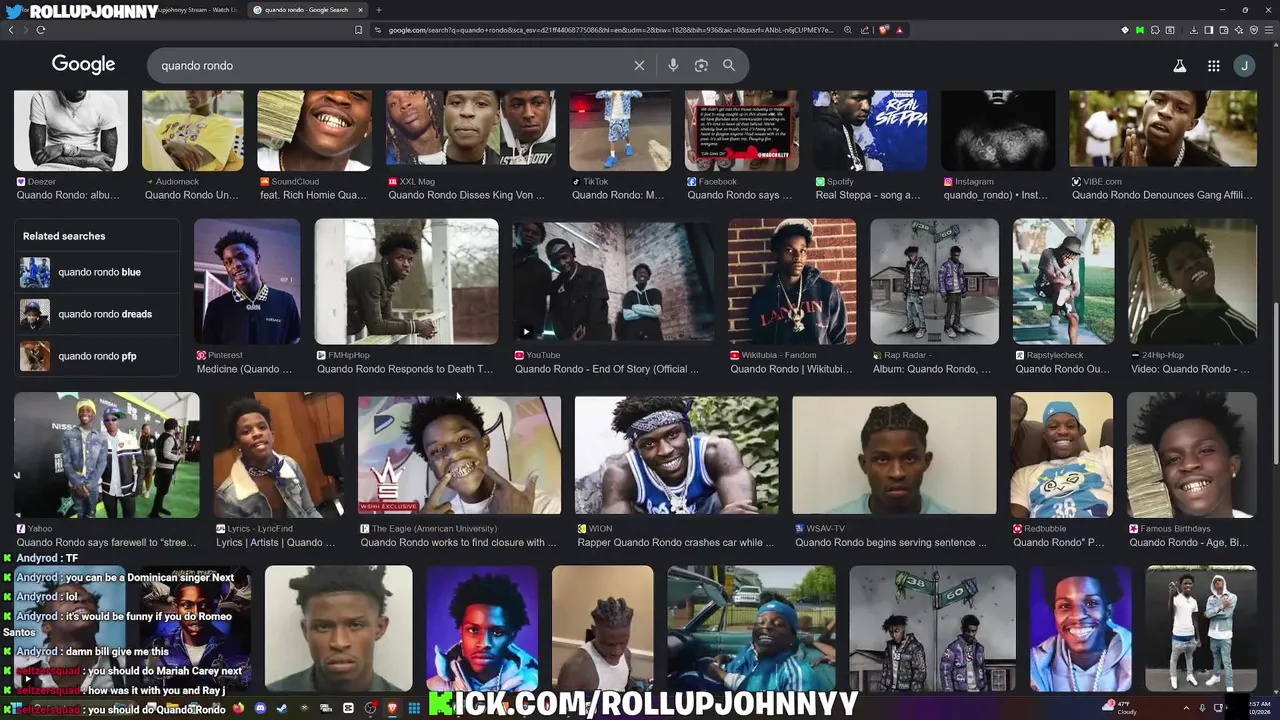Open the Deezer album image thumbnail
Screen dimensions: 1280x720
click(x=71, y=130)
